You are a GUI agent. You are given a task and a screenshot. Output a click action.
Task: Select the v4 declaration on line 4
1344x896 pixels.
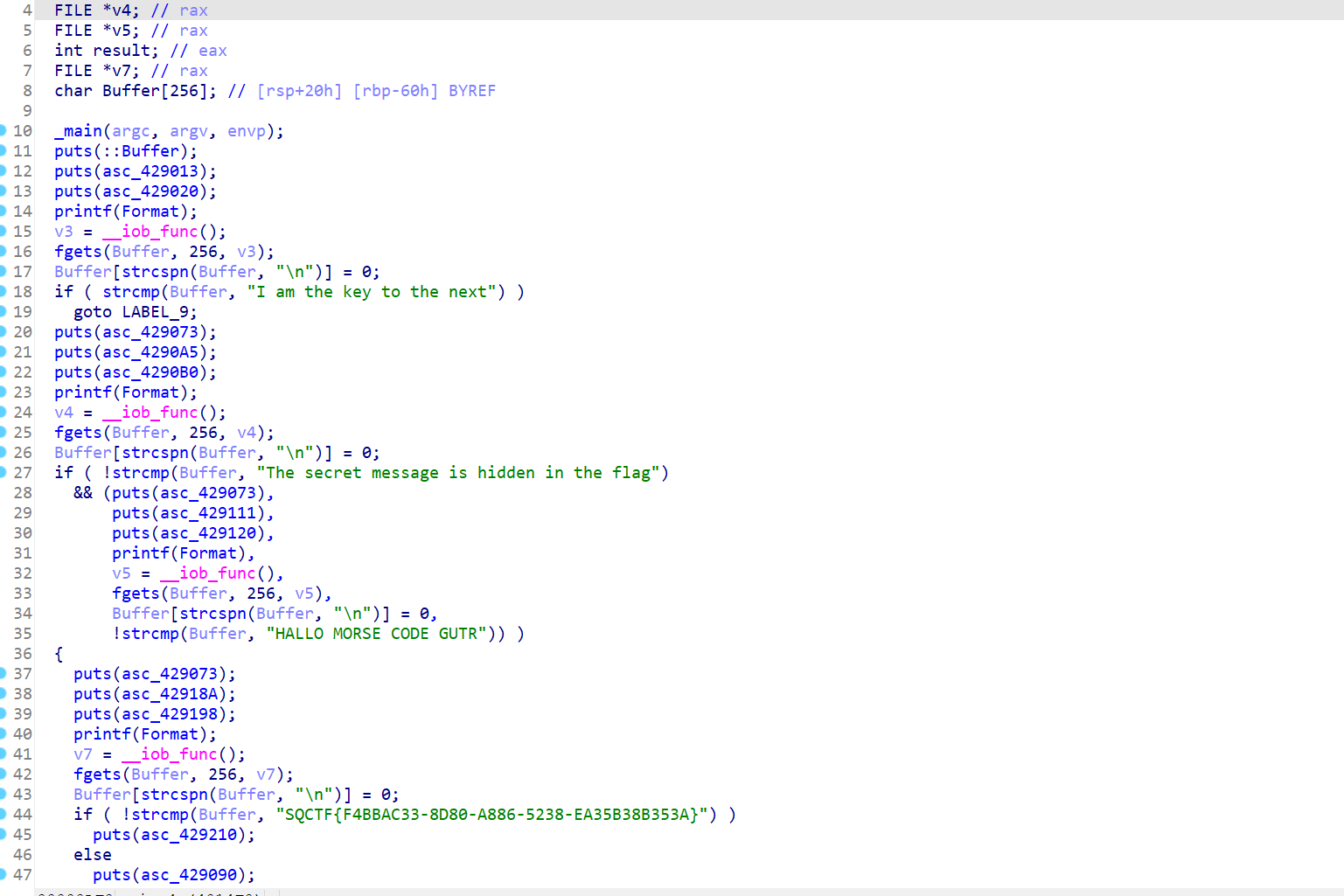tap(96, 10)
